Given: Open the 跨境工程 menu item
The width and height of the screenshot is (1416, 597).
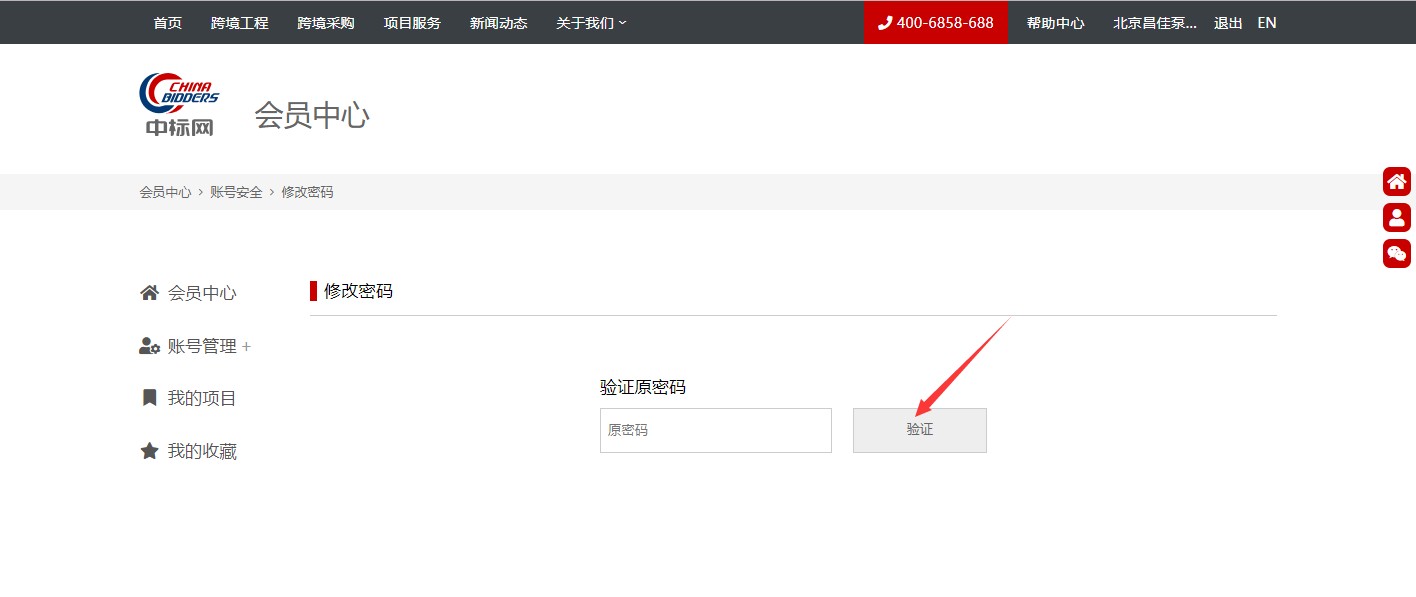Looking at the screenshot, I should pyautogui.click(x=240, y=23).
